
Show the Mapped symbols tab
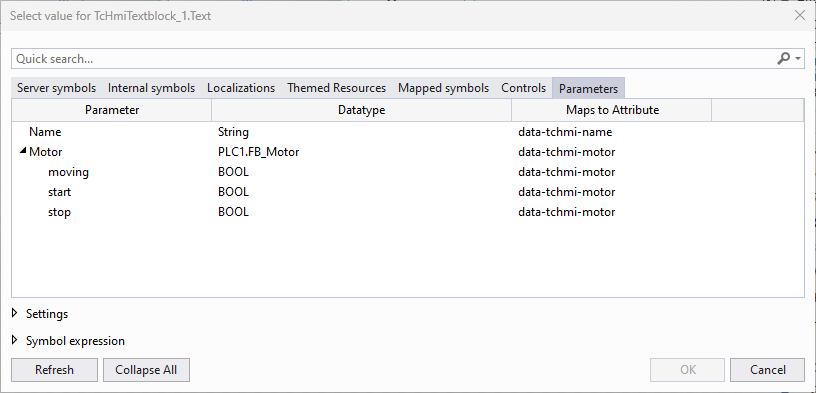click(443, 88)
